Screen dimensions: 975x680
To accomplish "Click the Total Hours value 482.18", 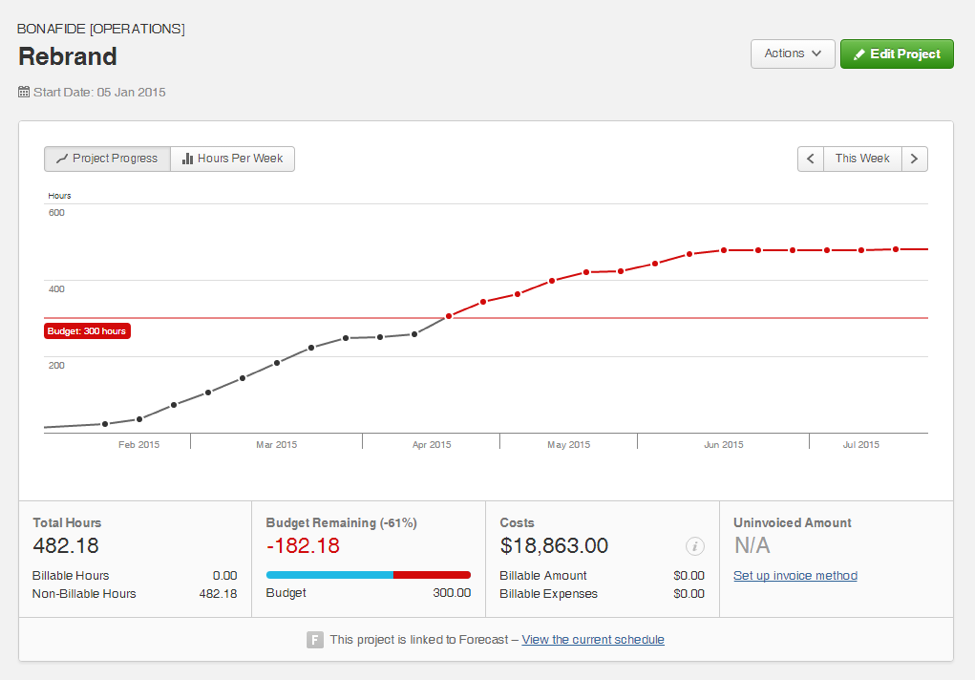I will [x=66, y=546].
